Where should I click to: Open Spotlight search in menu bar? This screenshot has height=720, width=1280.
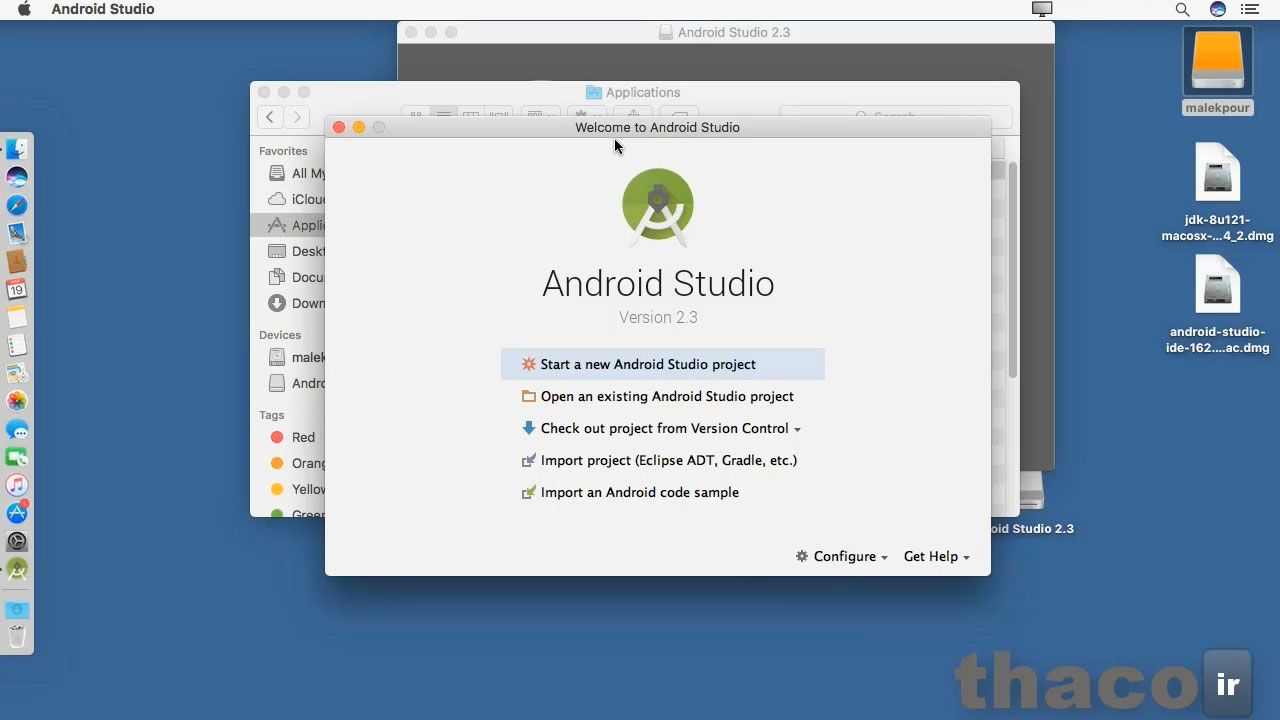[x=1182, y=9]
